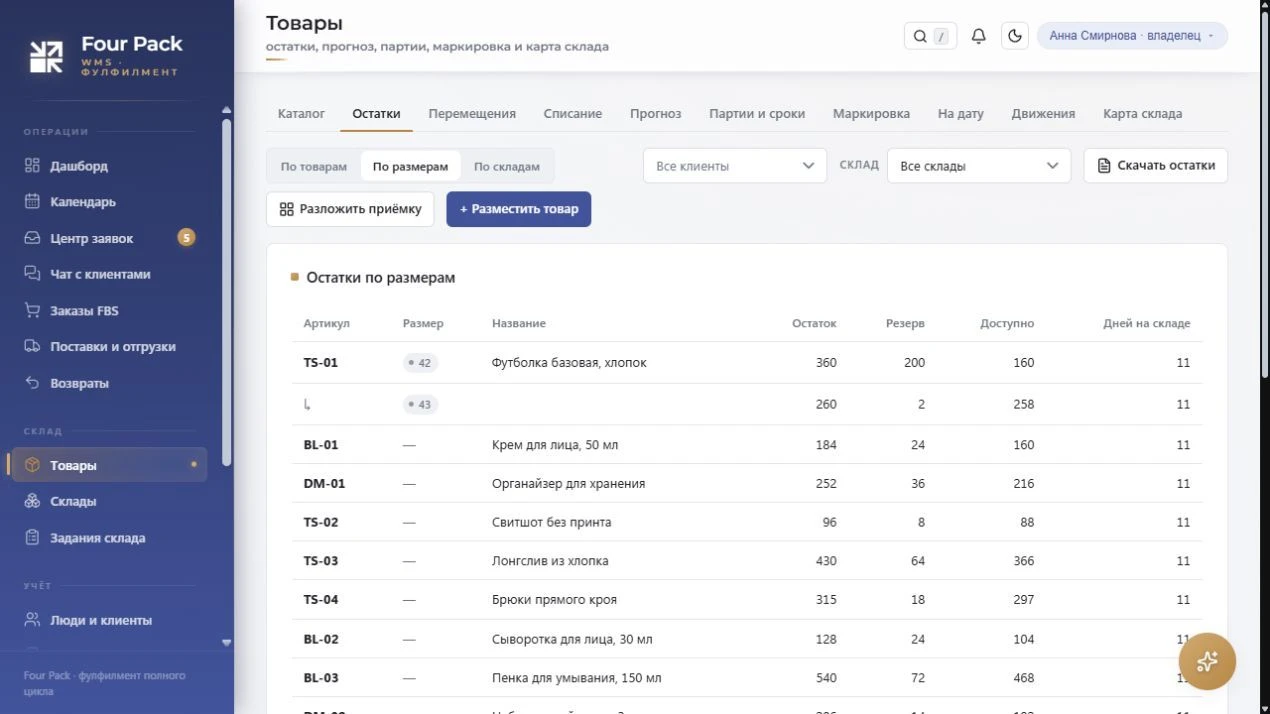
Task: Select the По складам view
Action: [x=507, y=166]
